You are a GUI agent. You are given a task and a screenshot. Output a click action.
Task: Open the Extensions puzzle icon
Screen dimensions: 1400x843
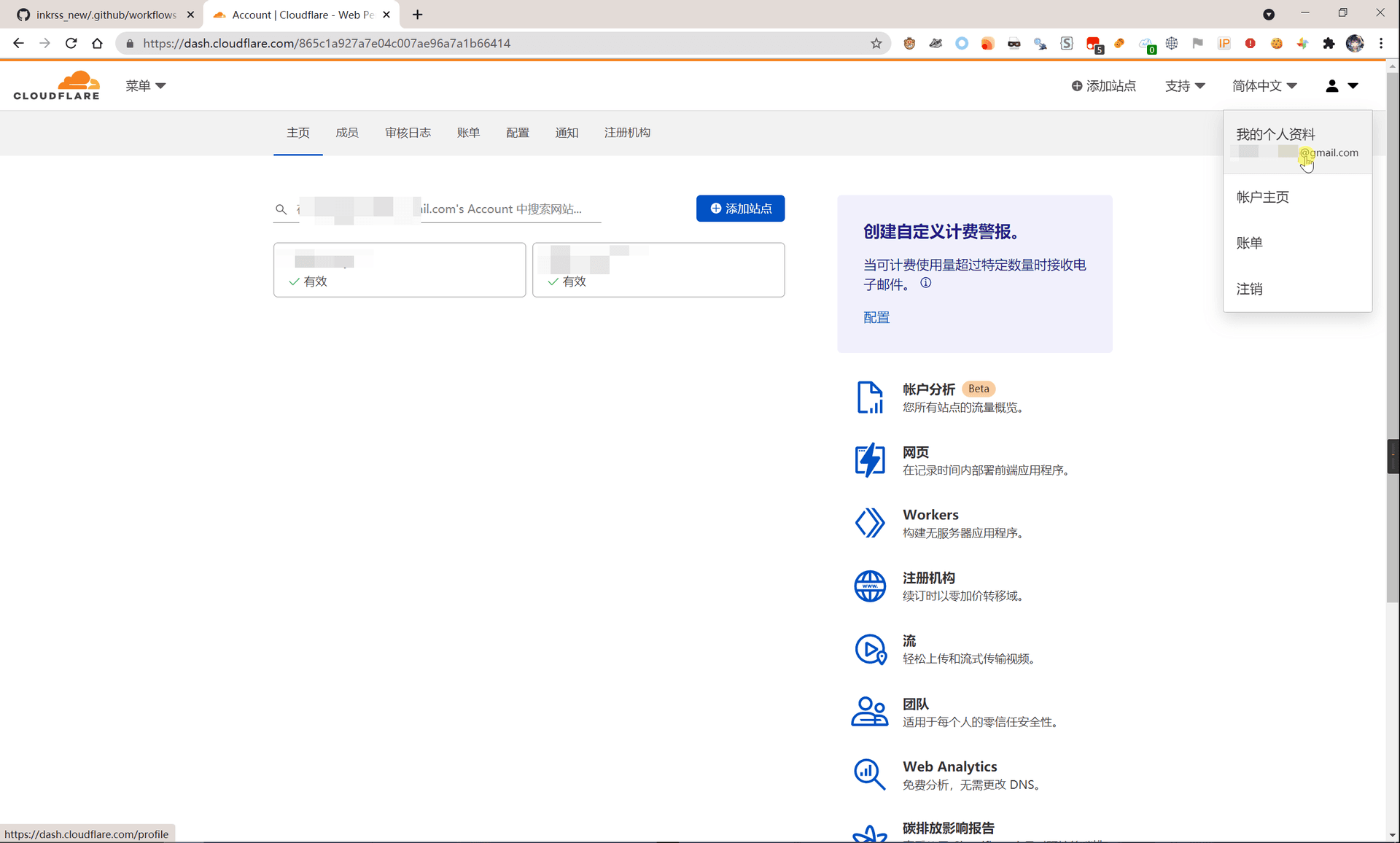click(1329, 43)
